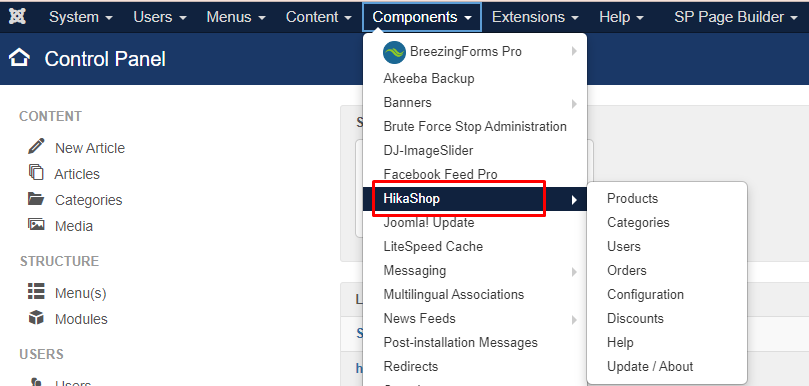Expand the News Feeds submenu arrow
The width and height of the screenshot is (809, 386).
(x=574, y=320)
